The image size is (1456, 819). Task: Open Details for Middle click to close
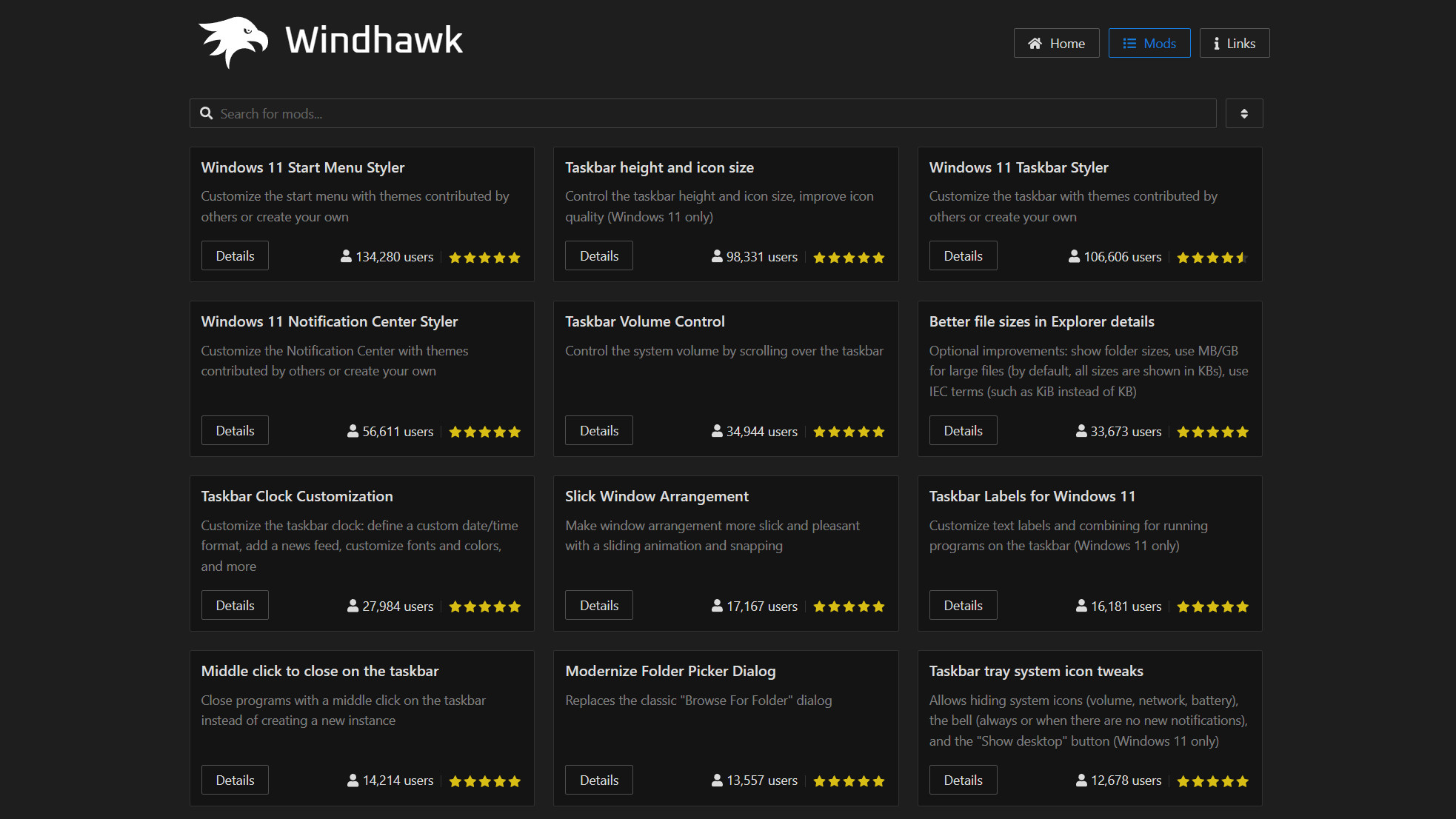[235, 780]
